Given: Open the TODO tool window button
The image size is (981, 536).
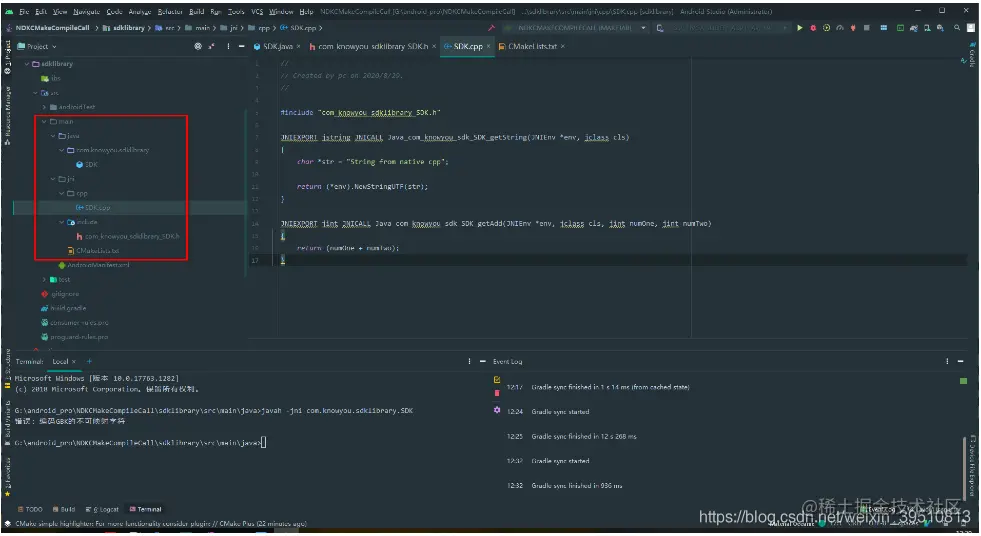Looking at the screenshot, I should tap(30, 510).
